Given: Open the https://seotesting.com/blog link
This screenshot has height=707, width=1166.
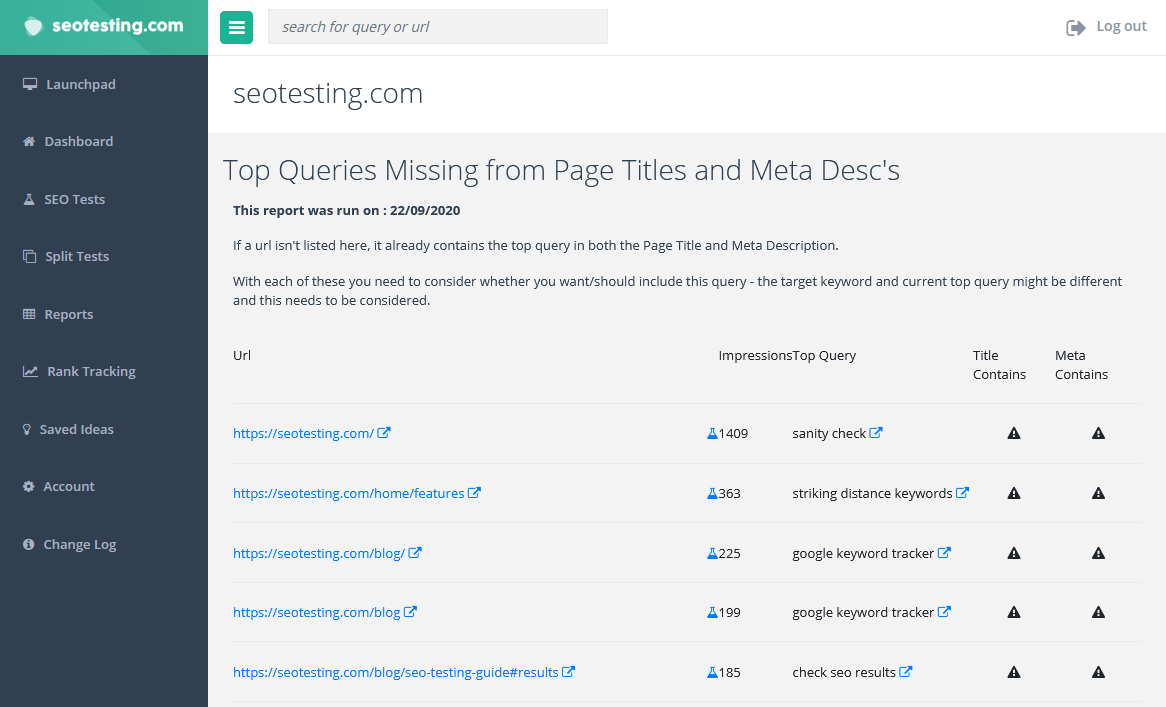Looking at the screenshot, I should click(x=317, y=613).
